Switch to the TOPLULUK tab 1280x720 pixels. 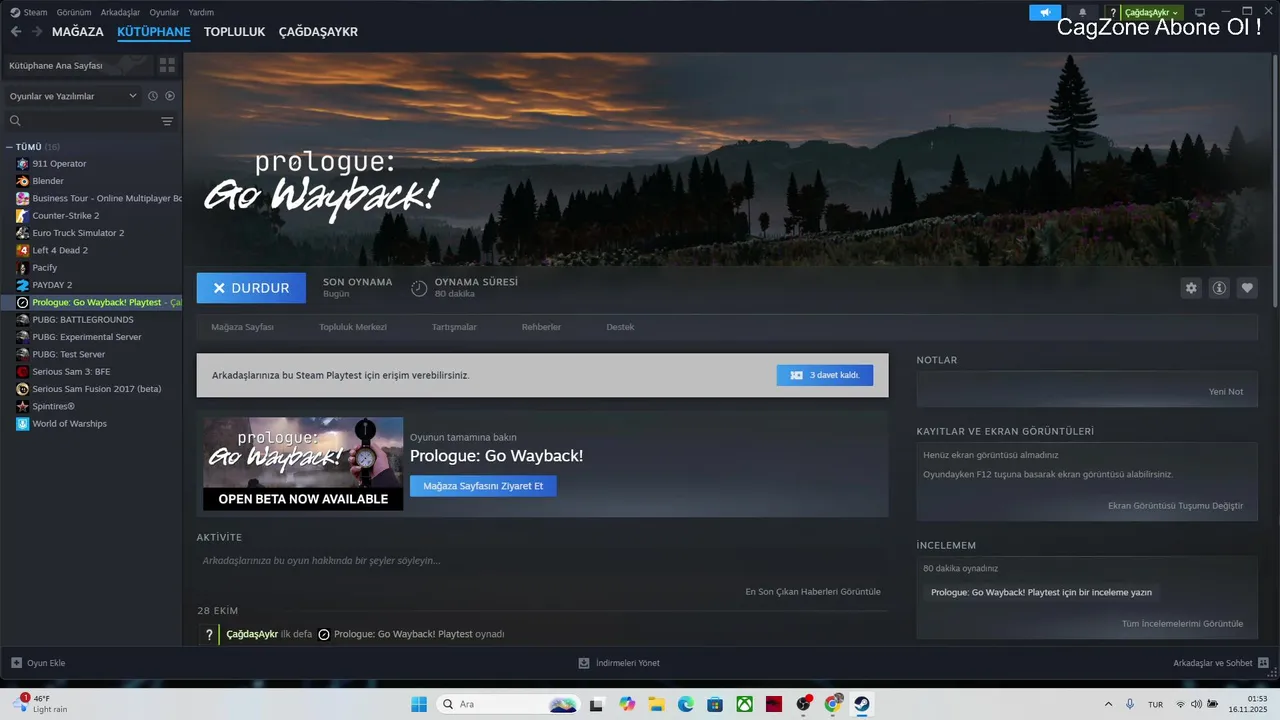(x=234, y=32)
